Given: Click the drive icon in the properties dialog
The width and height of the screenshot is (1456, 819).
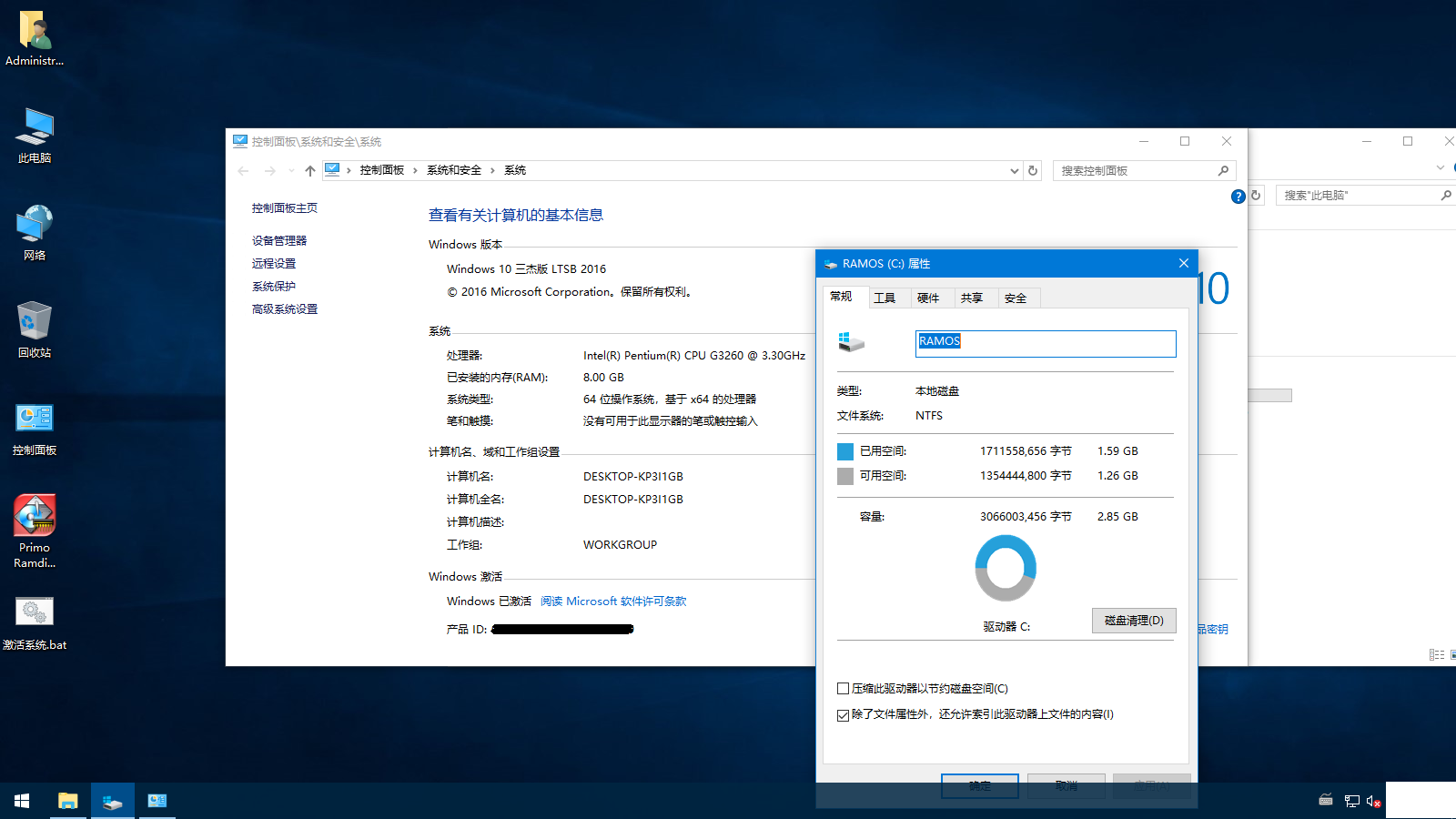Looking at the screenshot, I should click(x=850, y=342).
